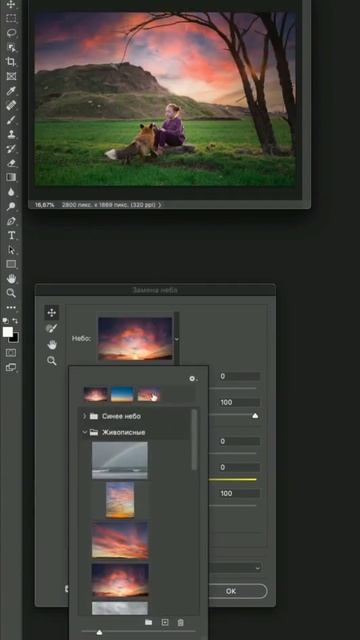Click the topmost 0 value field in the dialog
360x640 pixels.
pos(239,376)
